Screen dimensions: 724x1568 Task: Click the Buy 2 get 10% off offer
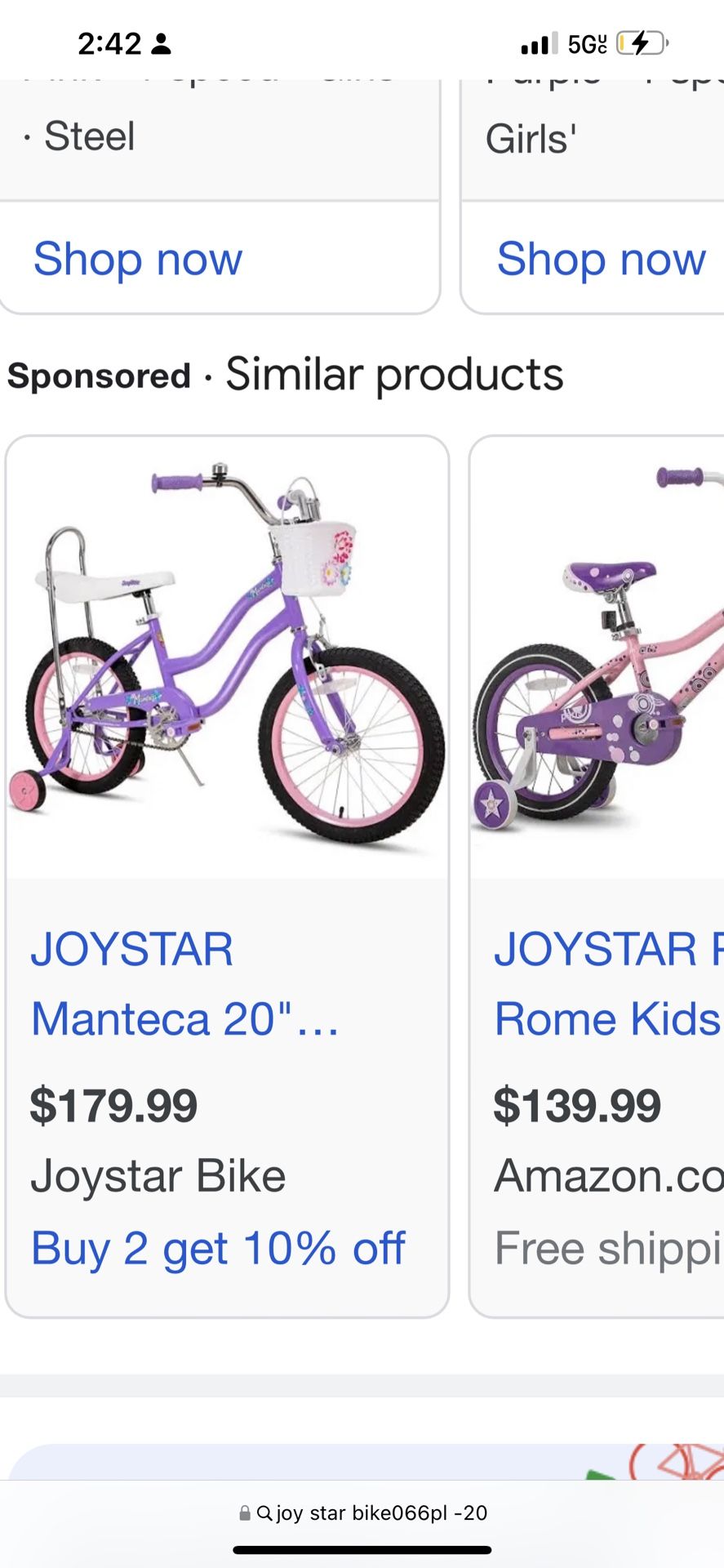(218, 1248)
